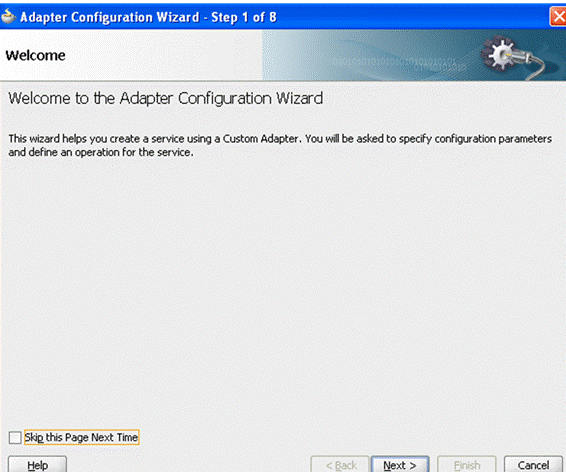Click the Welcome to the Adapter Configuration Wizard heading

(x=166, y=98)
